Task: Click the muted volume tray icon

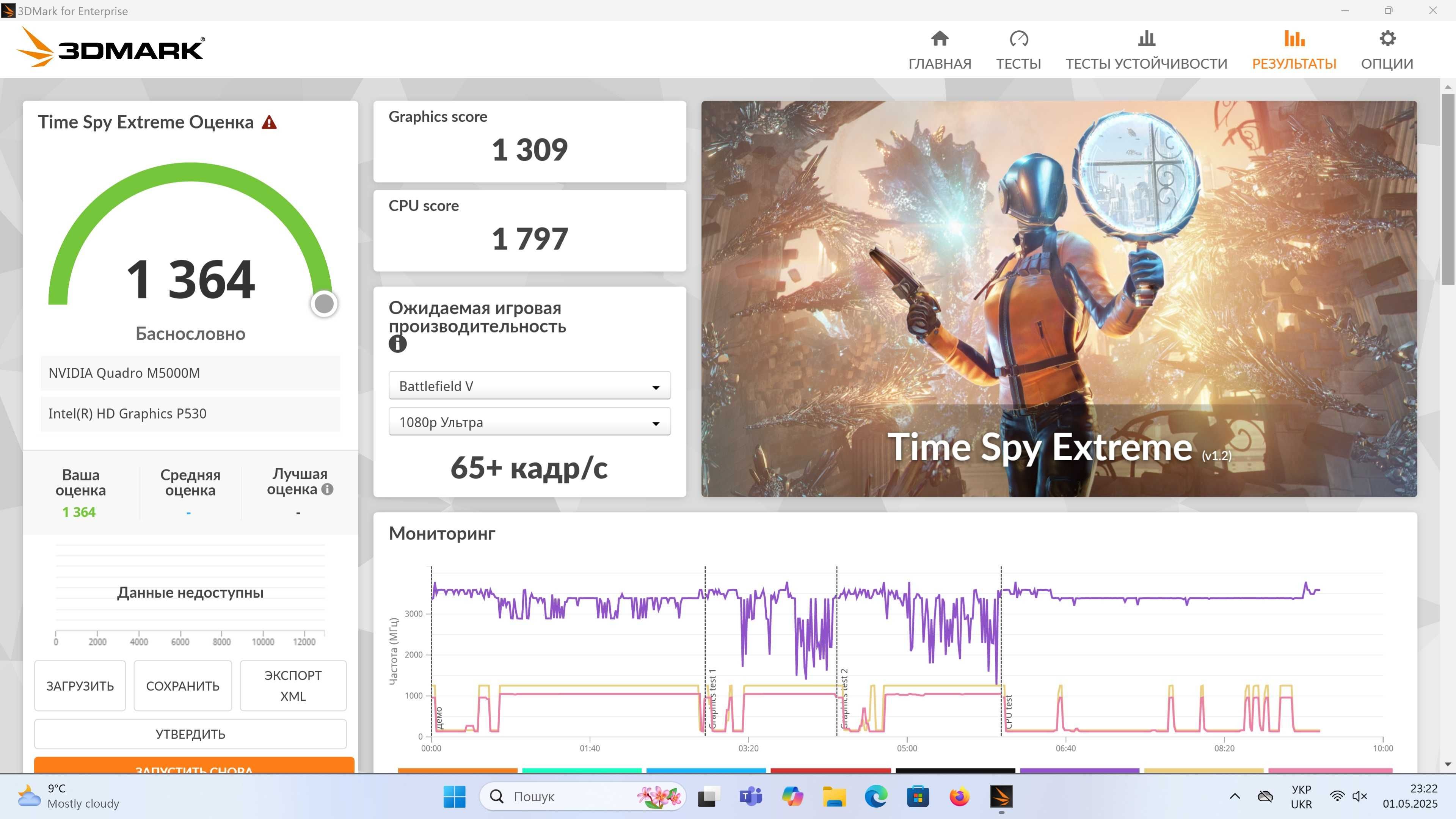Action: point(1359,796)
